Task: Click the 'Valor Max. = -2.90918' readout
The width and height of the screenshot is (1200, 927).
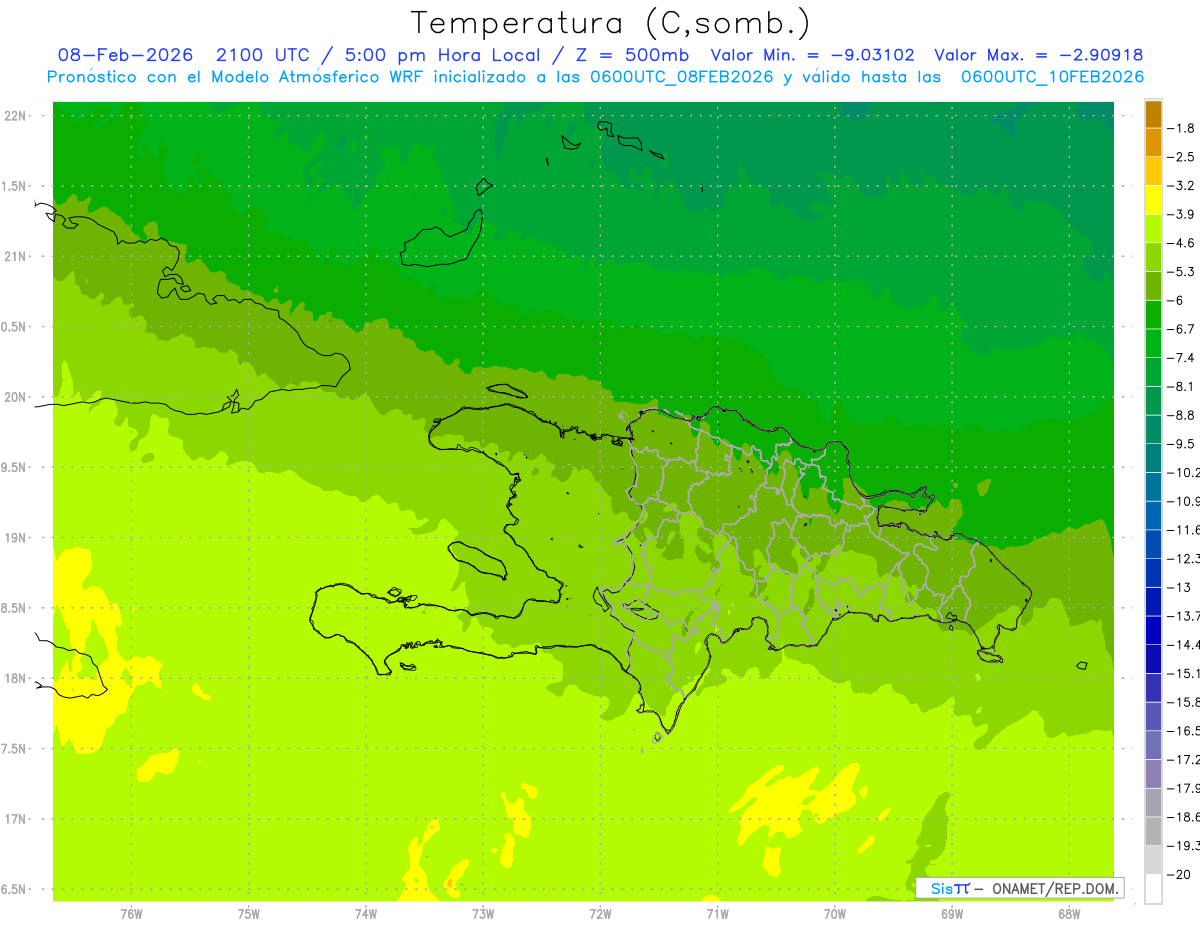Action: tap(1039, 55)
